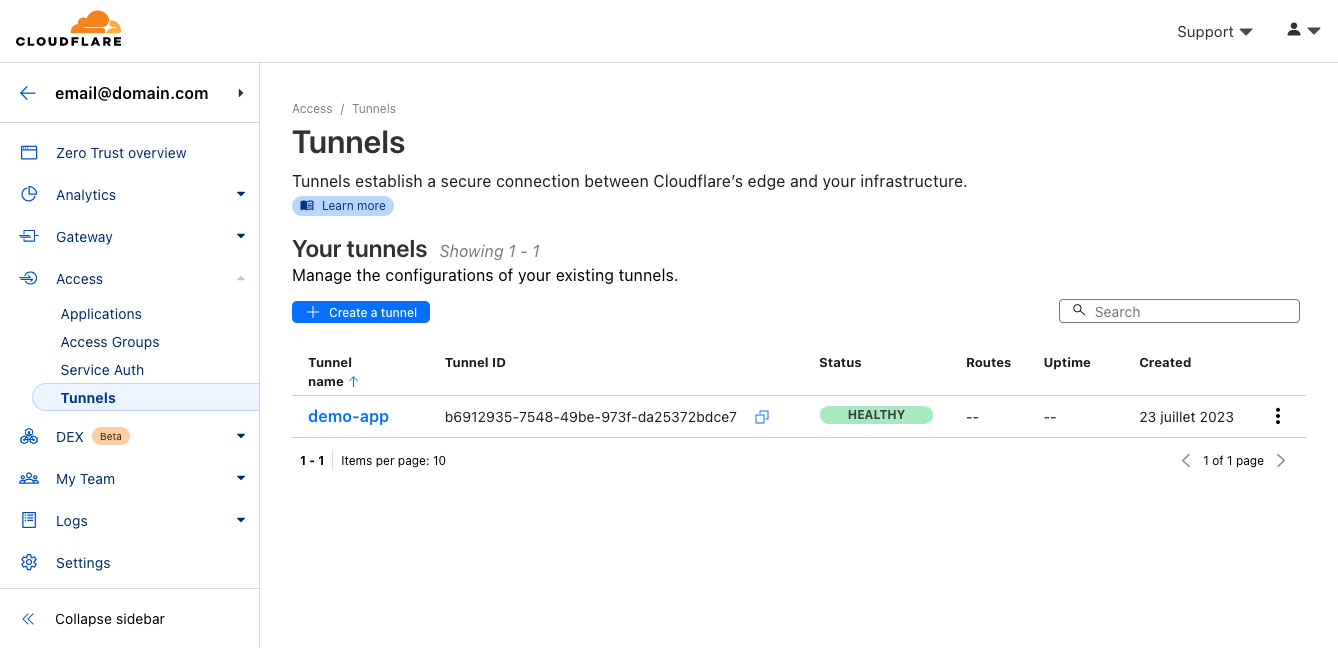Image resolution: width=1338 pixels, height=648 pixels.
Task: Open the Support dropdown
Action: click(x=1214, y=32)
